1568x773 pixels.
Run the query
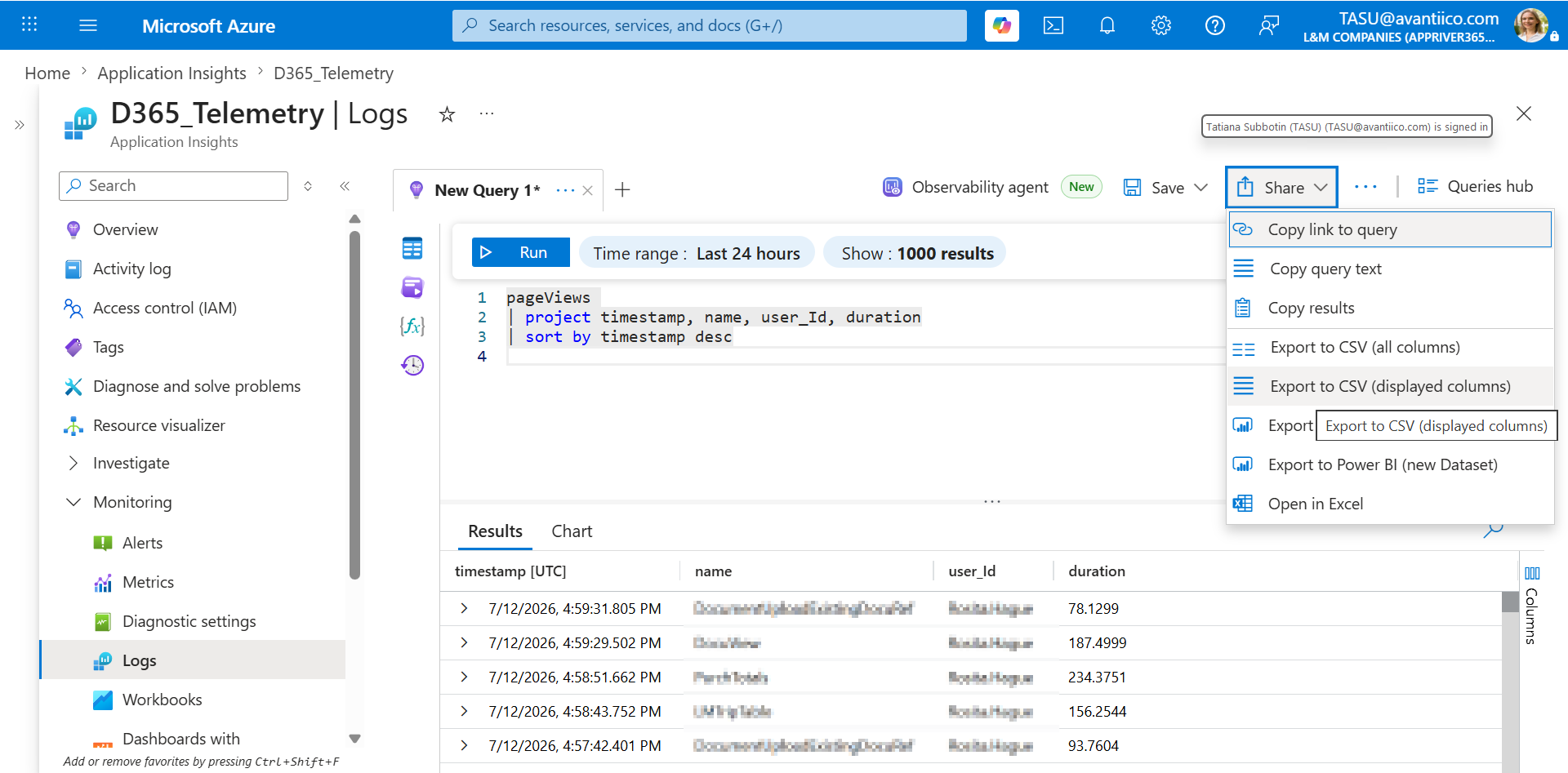[520, 252]
